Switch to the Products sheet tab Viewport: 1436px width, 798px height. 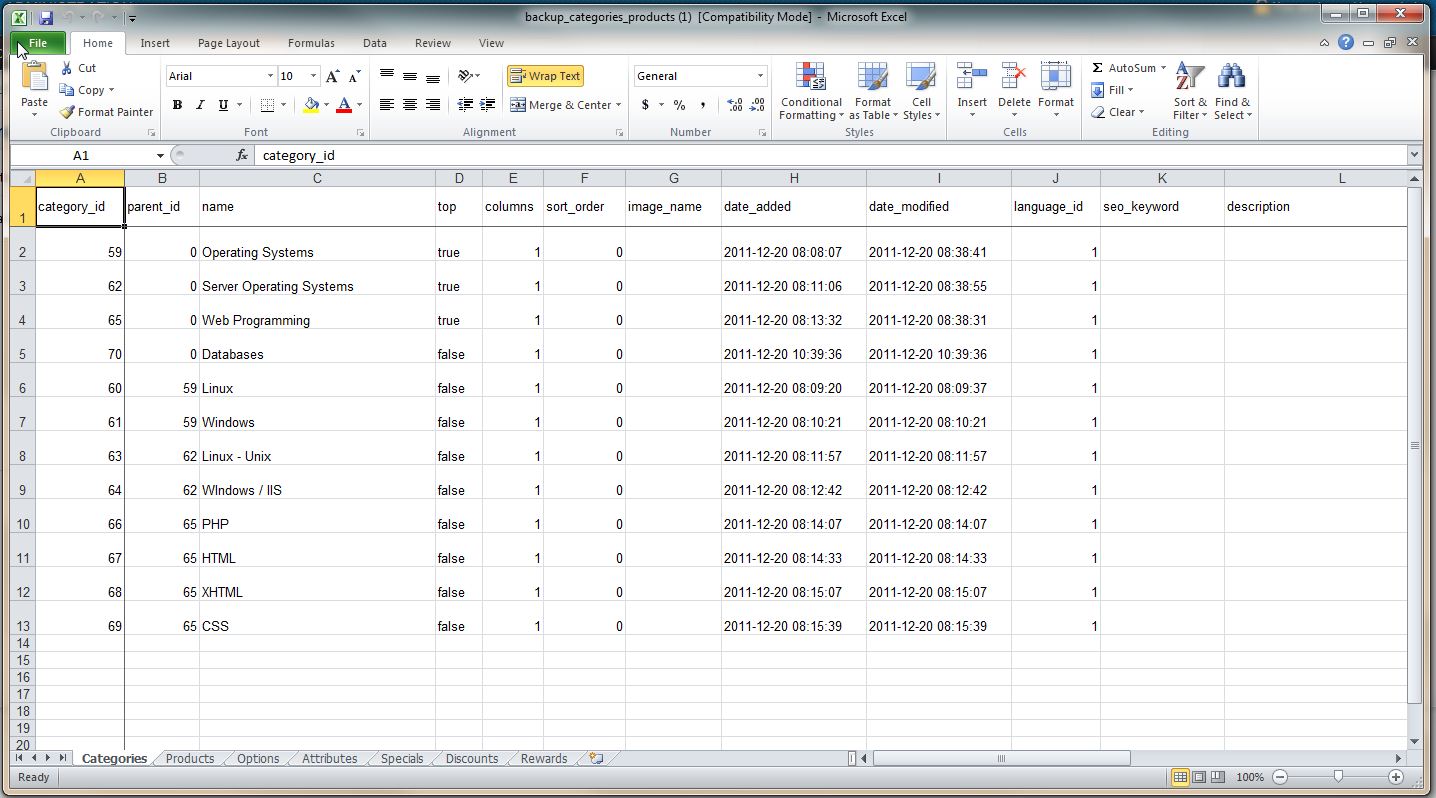(190, 759)
